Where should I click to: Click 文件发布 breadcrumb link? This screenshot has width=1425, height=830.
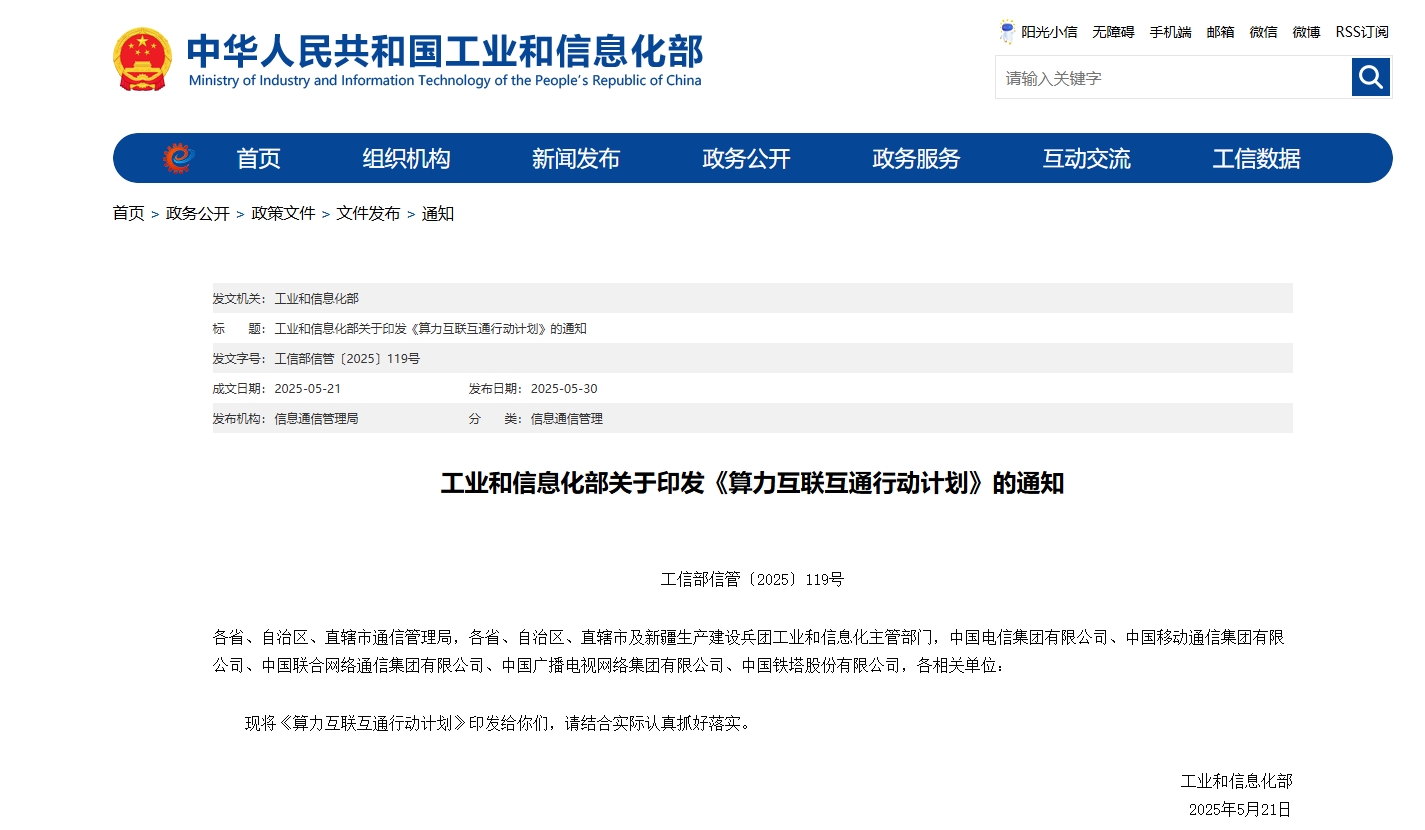(368, 213)
